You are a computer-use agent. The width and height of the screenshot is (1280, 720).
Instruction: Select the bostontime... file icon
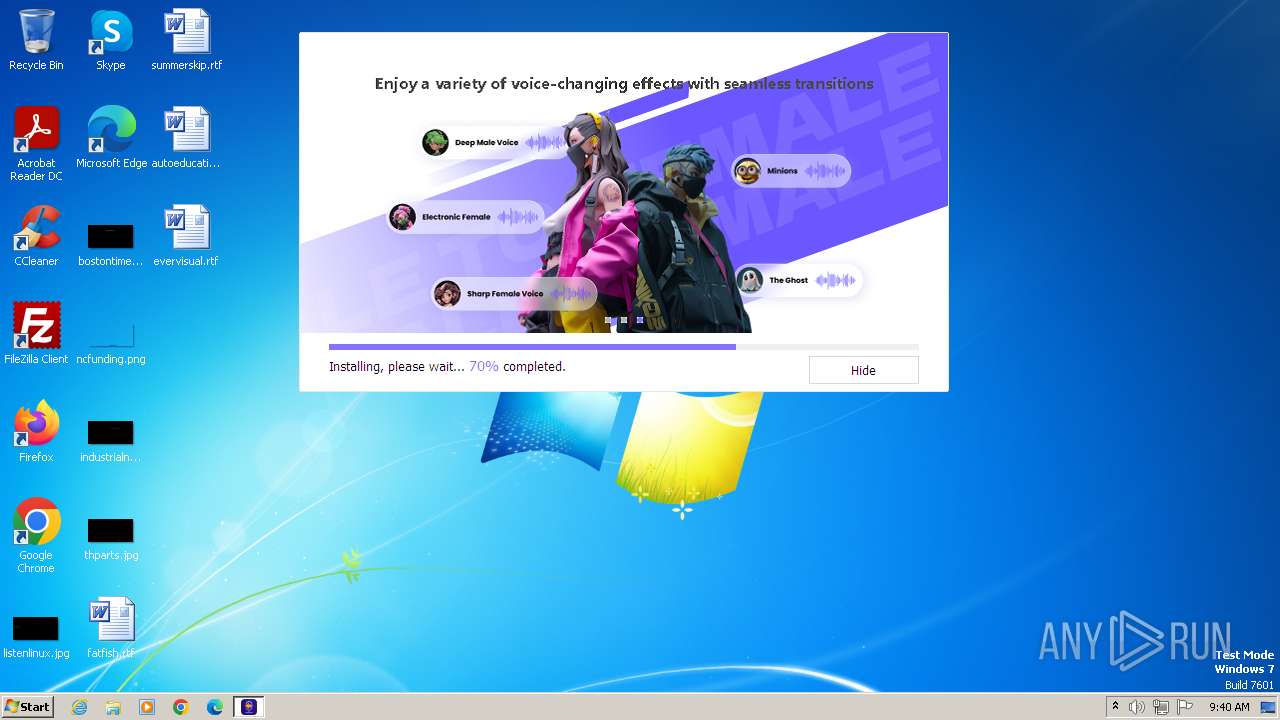111,244
